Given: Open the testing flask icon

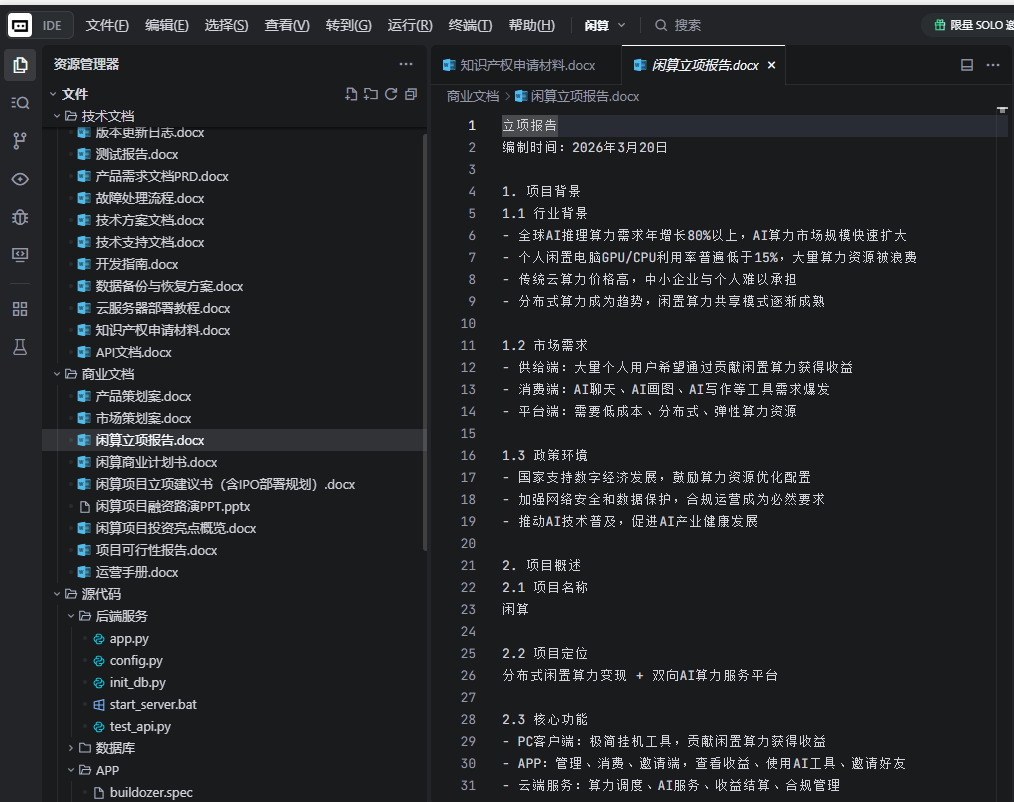Looking at the screenshot, I should pyautogui.click(x=20, y=347).
